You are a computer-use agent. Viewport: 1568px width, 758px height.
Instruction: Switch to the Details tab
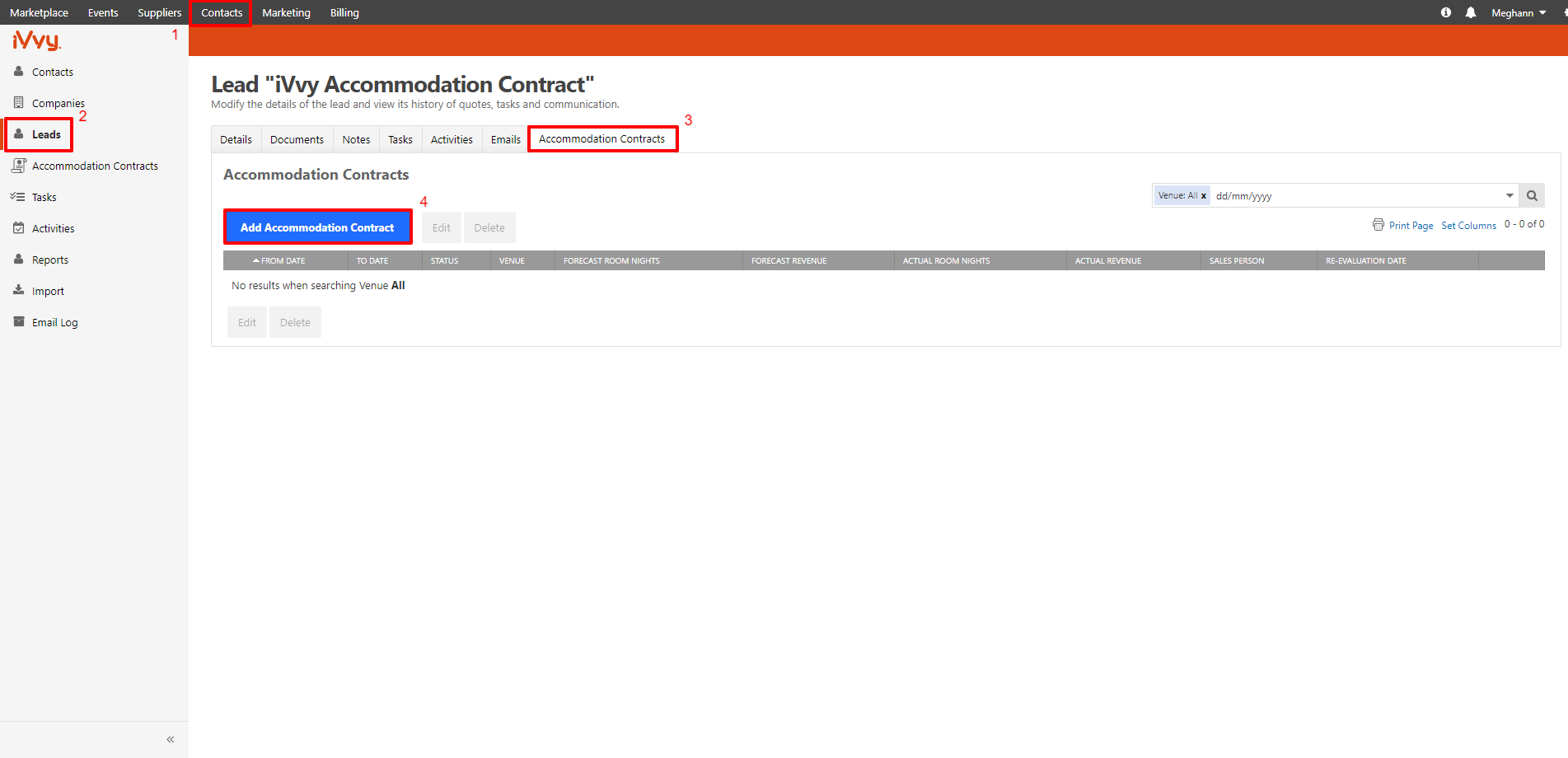pos(236,139)
